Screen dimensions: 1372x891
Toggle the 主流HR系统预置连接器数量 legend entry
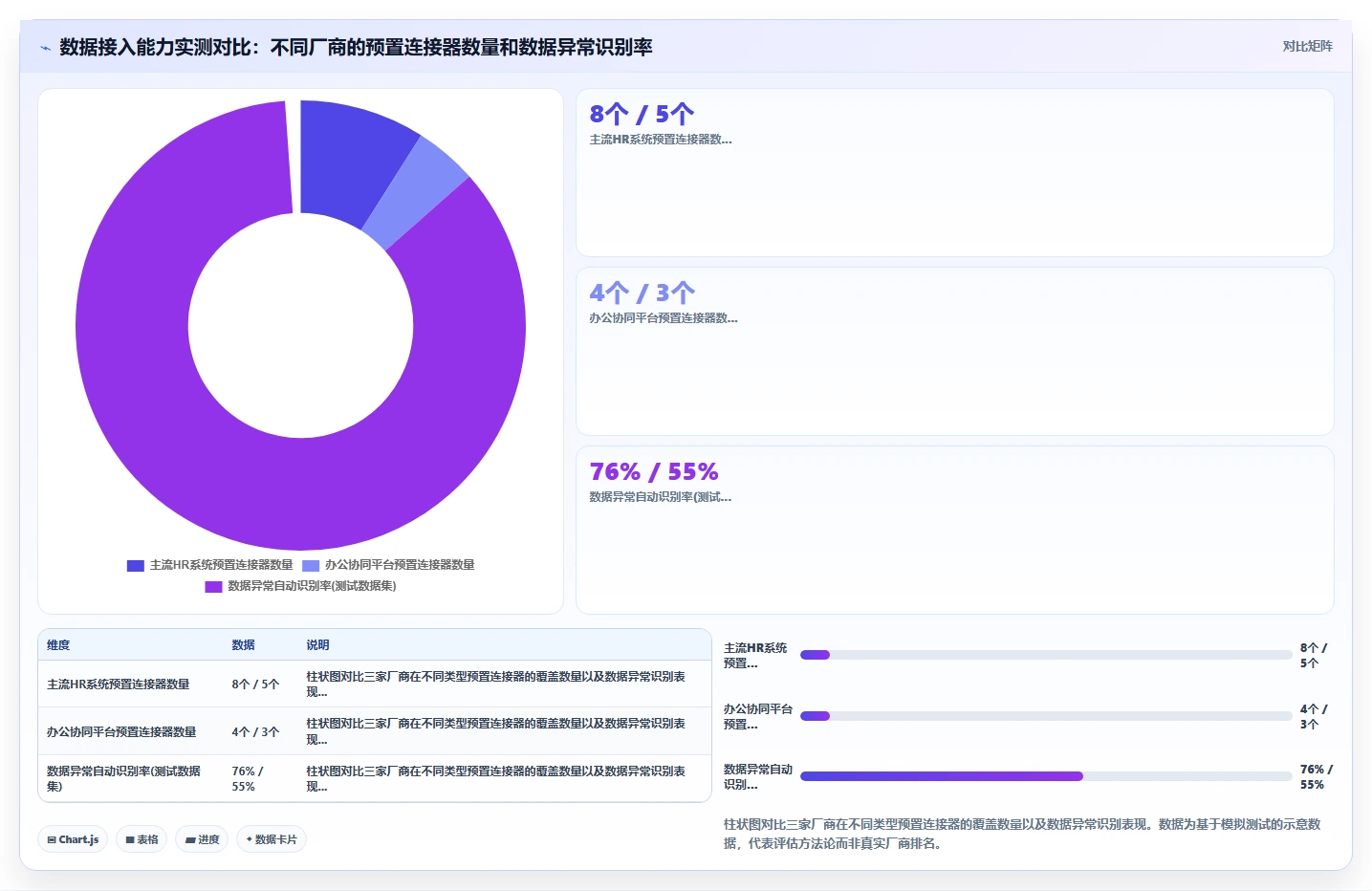pos(210,565)
